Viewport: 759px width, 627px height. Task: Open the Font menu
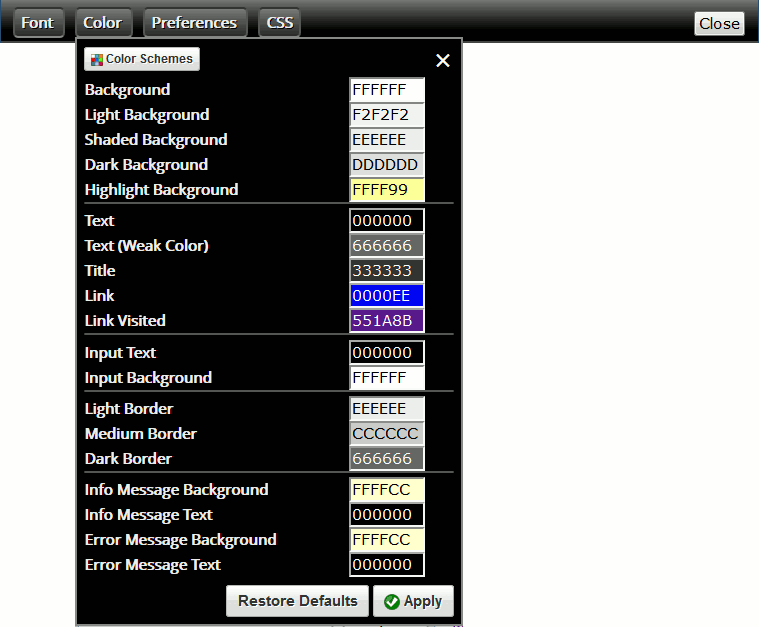(38, 23)
